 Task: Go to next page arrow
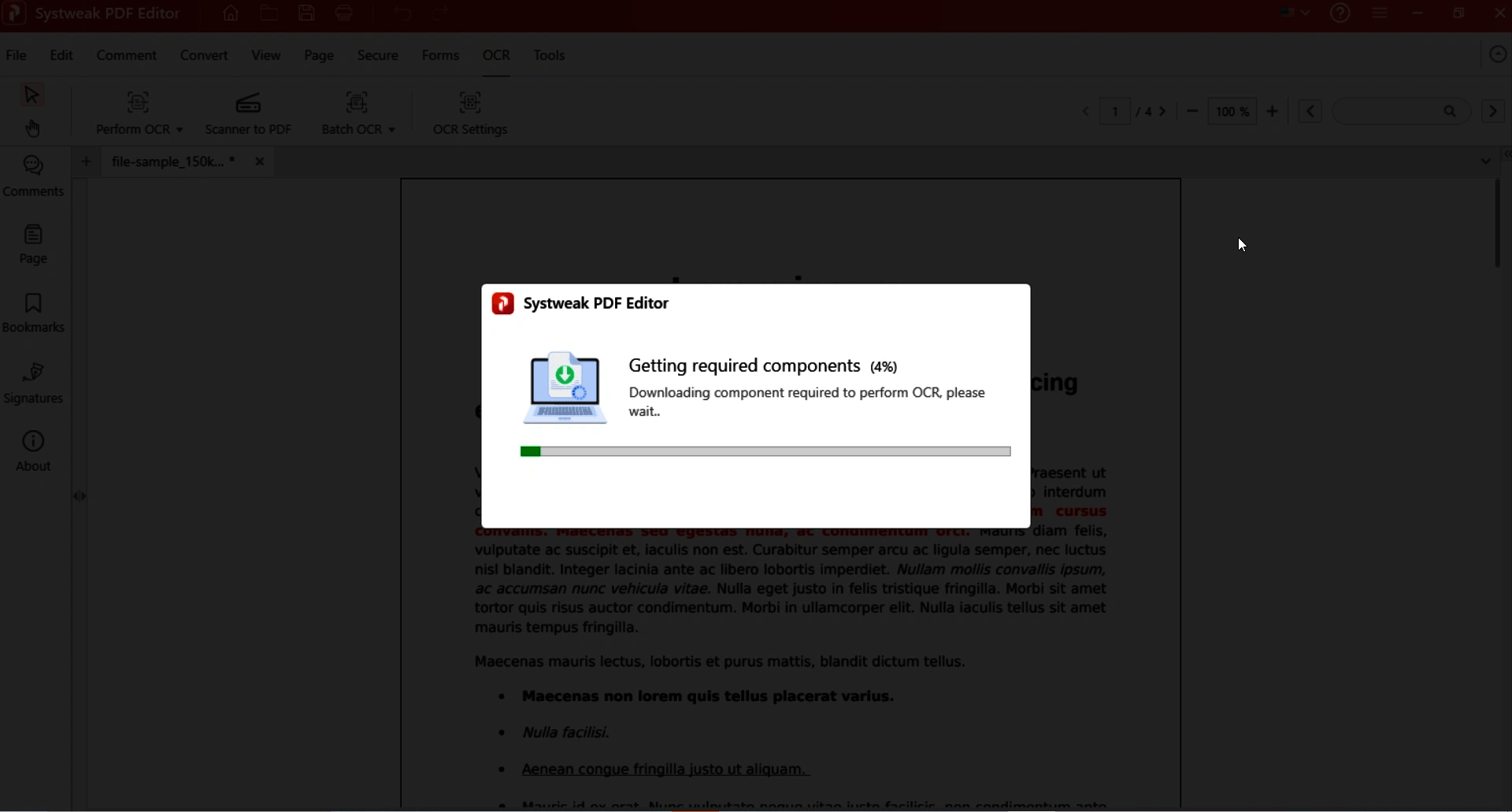(x=1162, y=112)
